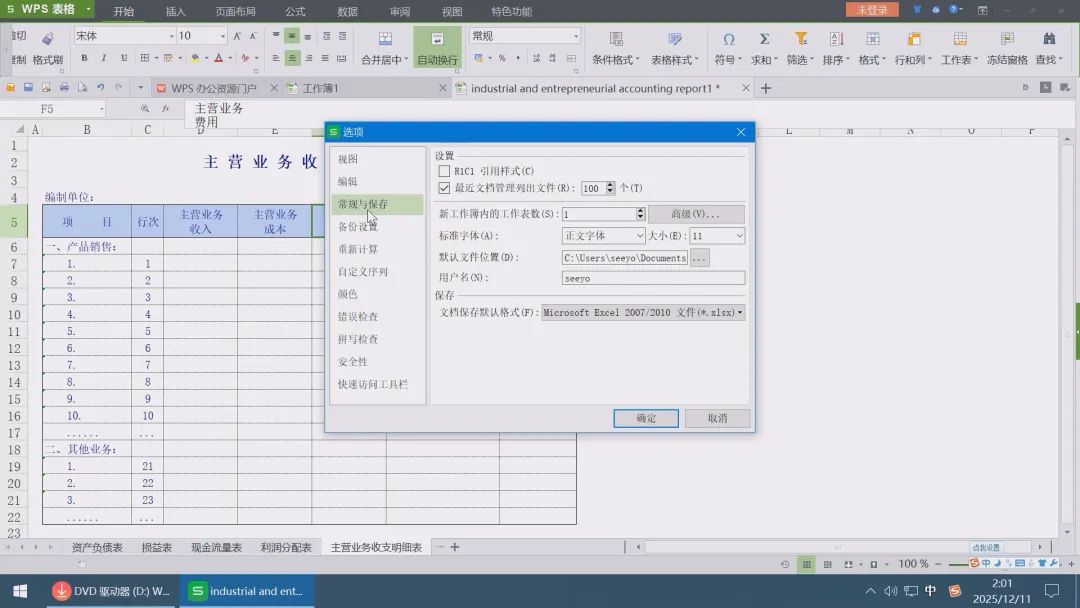Open the WPS 表格 application menu dropdown
Viewport: 1080px width, 608px height.
88,9
